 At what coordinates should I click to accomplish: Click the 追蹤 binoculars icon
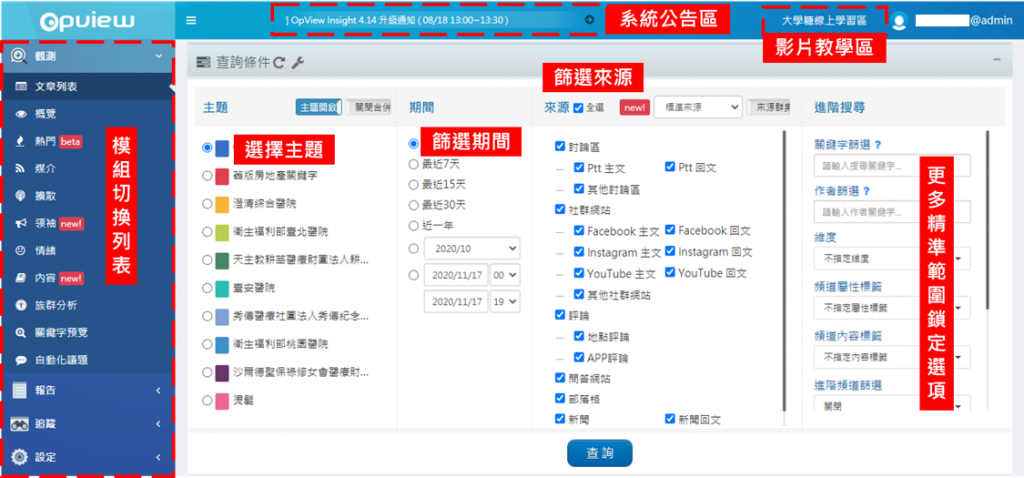(20, 424)
